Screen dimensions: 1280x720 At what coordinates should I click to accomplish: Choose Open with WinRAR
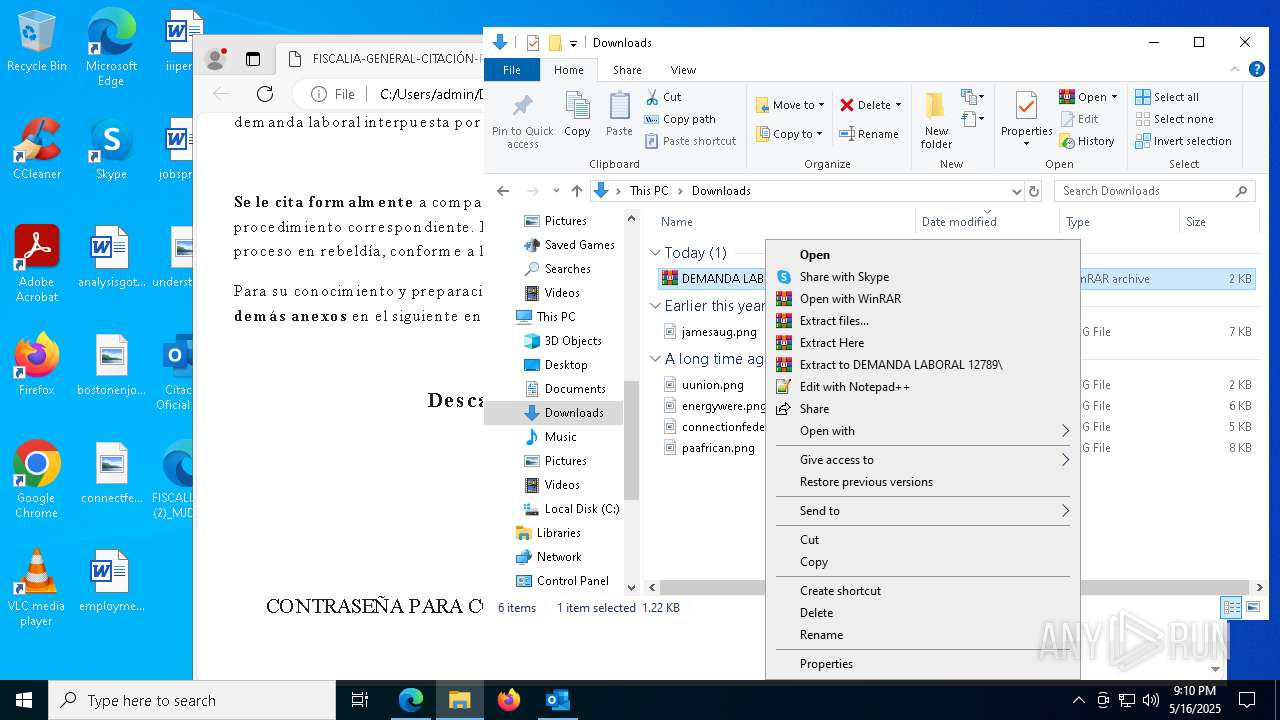point(922,299)
